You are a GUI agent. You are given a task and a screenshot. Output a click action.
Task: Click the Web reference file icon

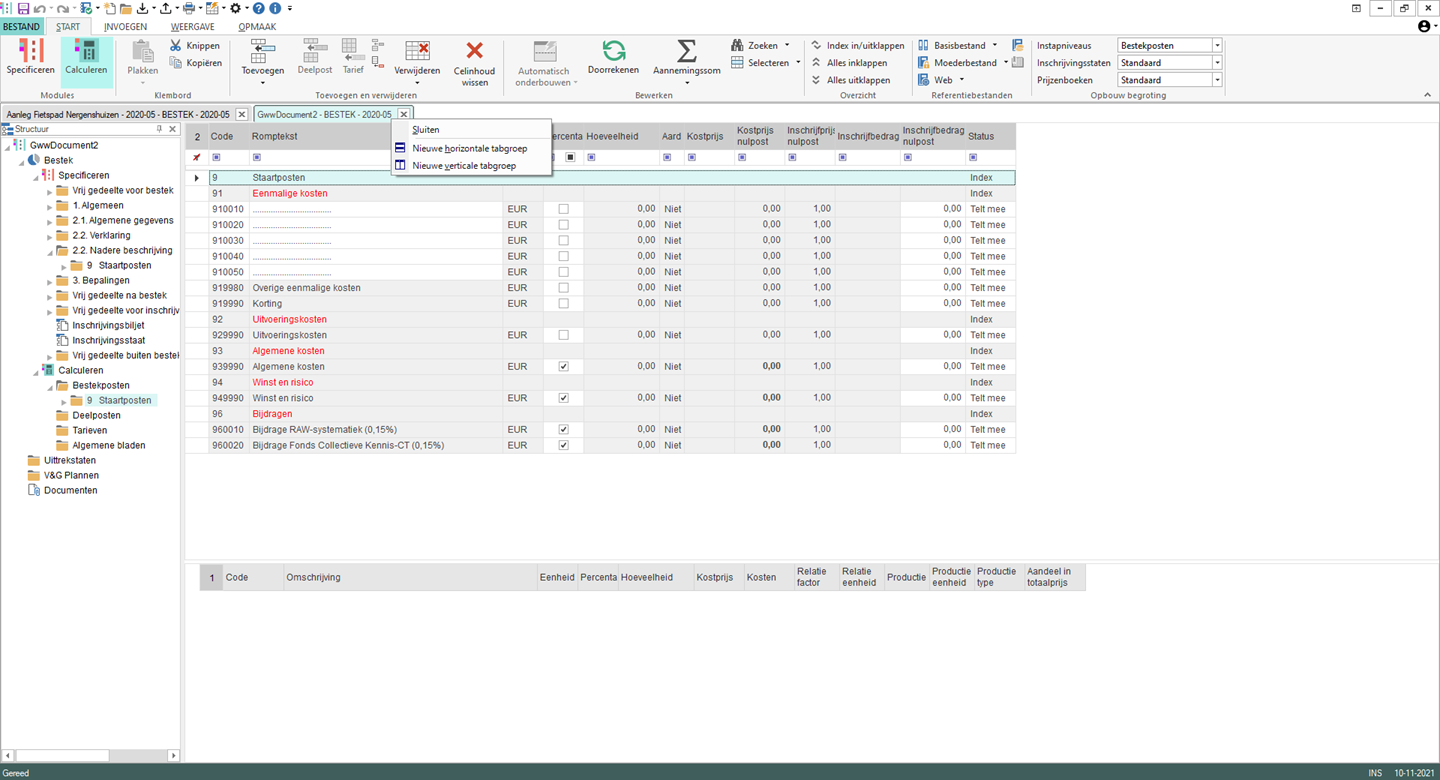pos(923,80)
